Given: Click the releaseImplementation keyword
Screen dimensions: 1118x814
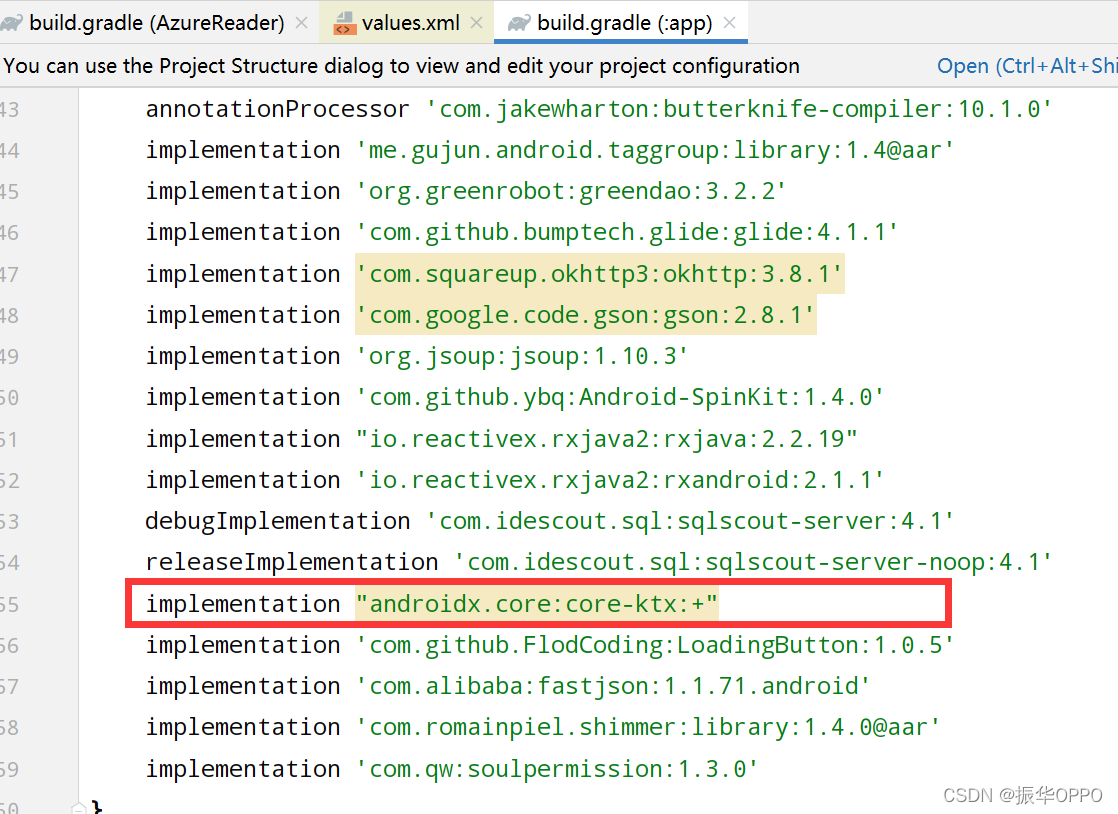Looking at the screenshot, I should tap(292, 562).
